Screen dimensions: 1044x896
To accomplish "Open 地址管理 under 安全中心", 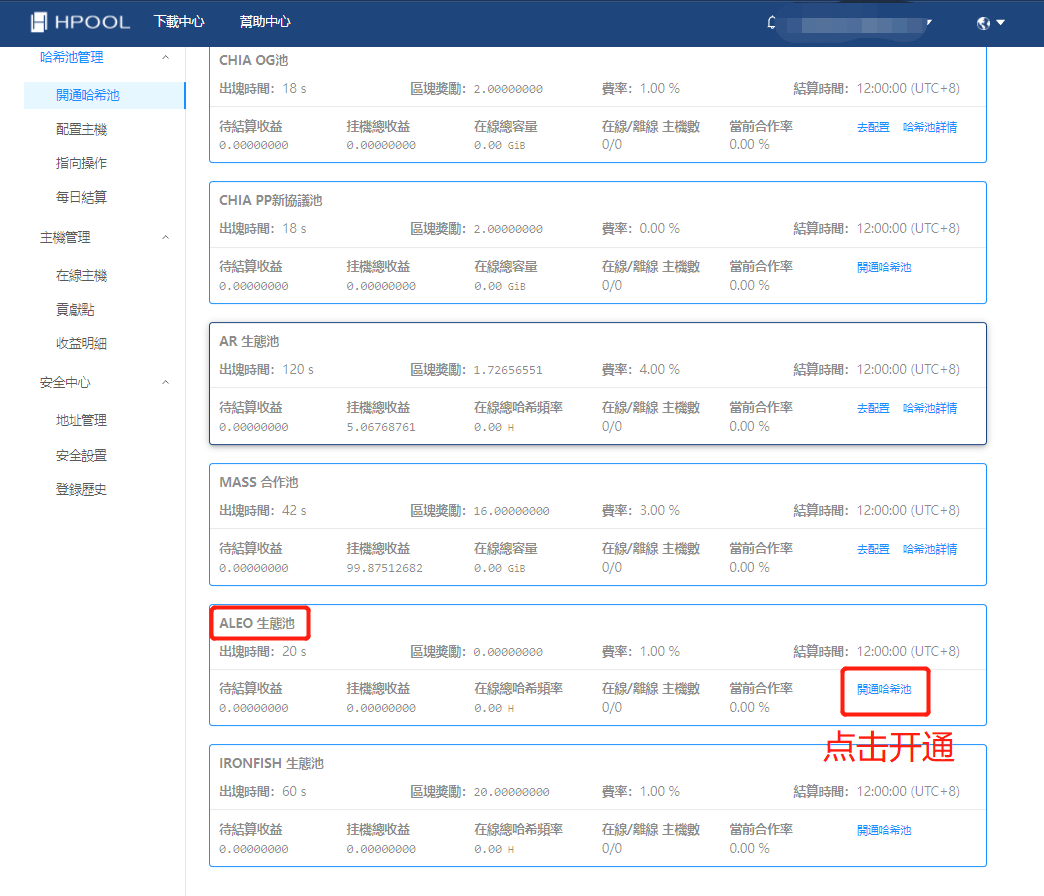I will [x=81, y=421].
